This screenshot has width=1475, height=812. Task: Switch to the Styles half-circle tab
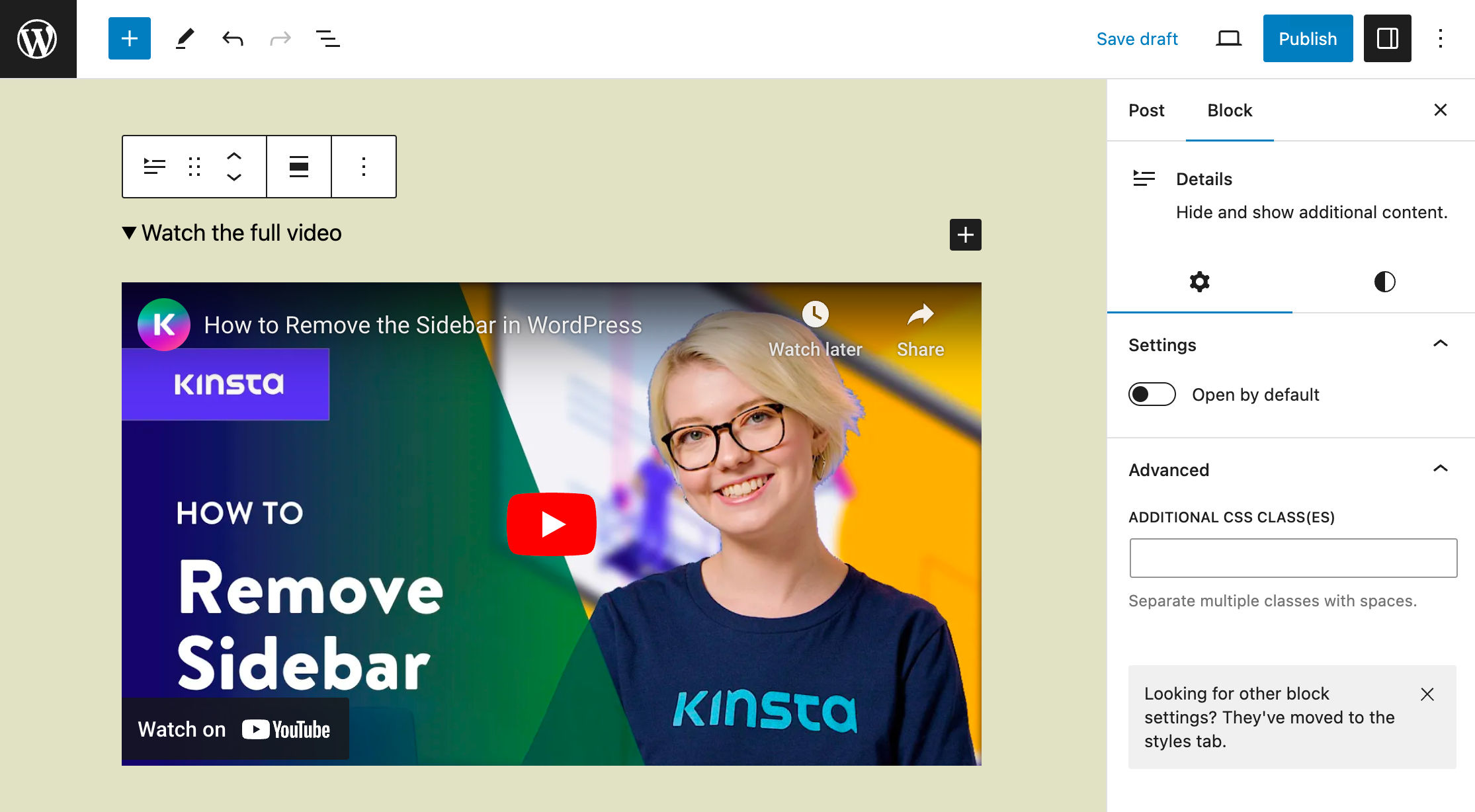(1384, 282)
